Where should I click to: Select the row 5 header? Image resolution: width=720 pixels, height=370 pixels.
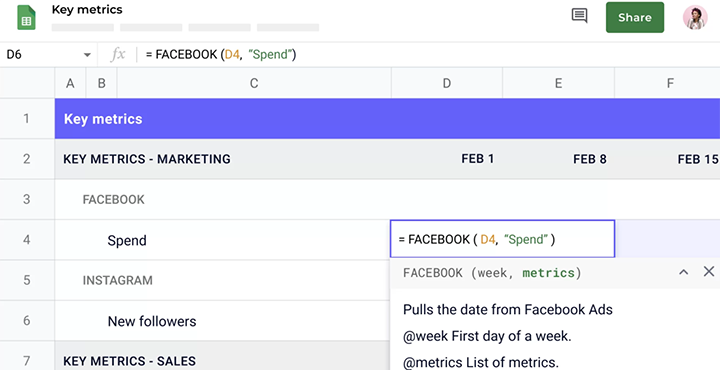pos(27,280)
